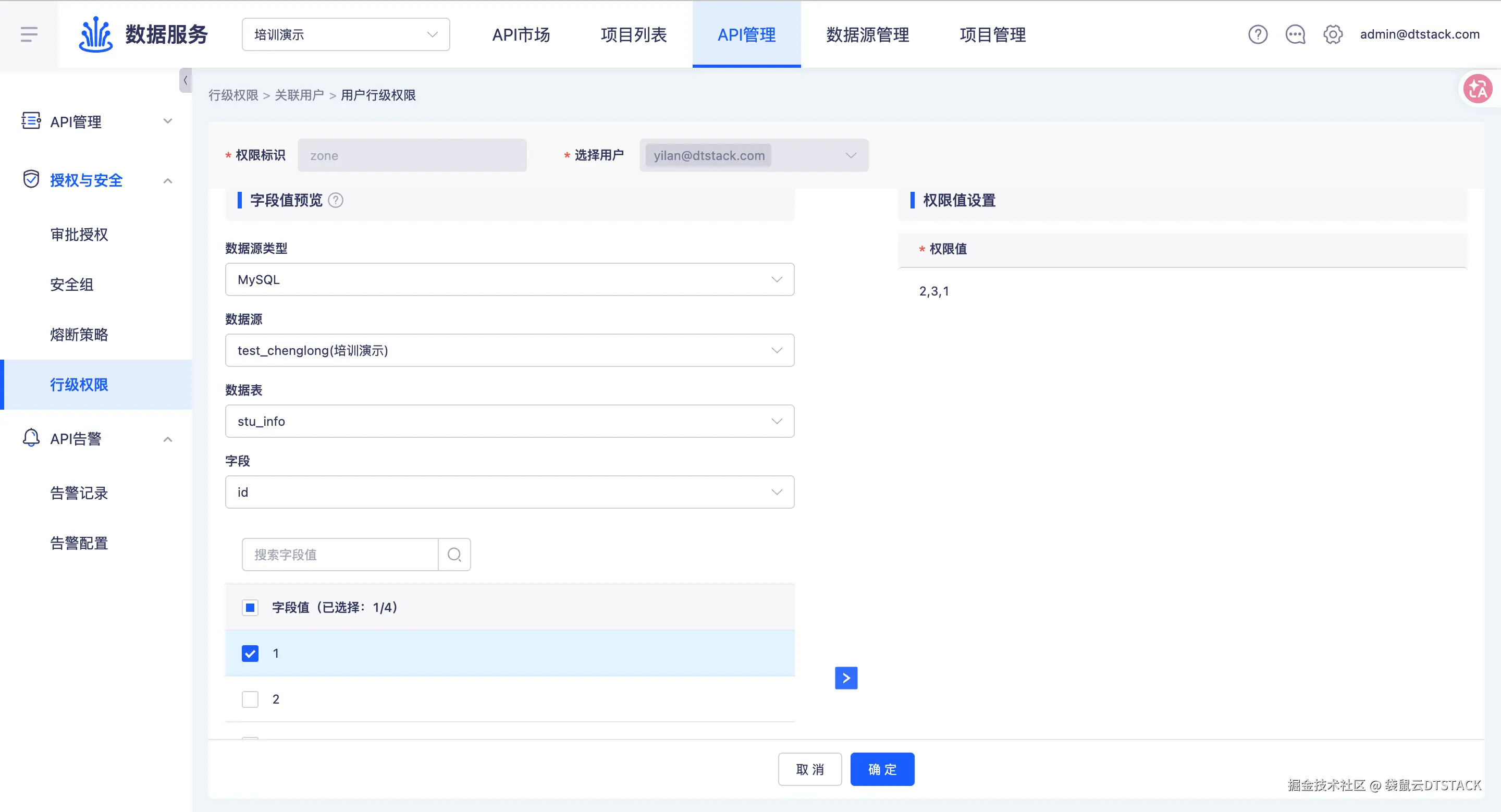Toggle the 字段值 select-all checkbox
Viewport: 1501px width, 812px height.
(x=250, y=608)
